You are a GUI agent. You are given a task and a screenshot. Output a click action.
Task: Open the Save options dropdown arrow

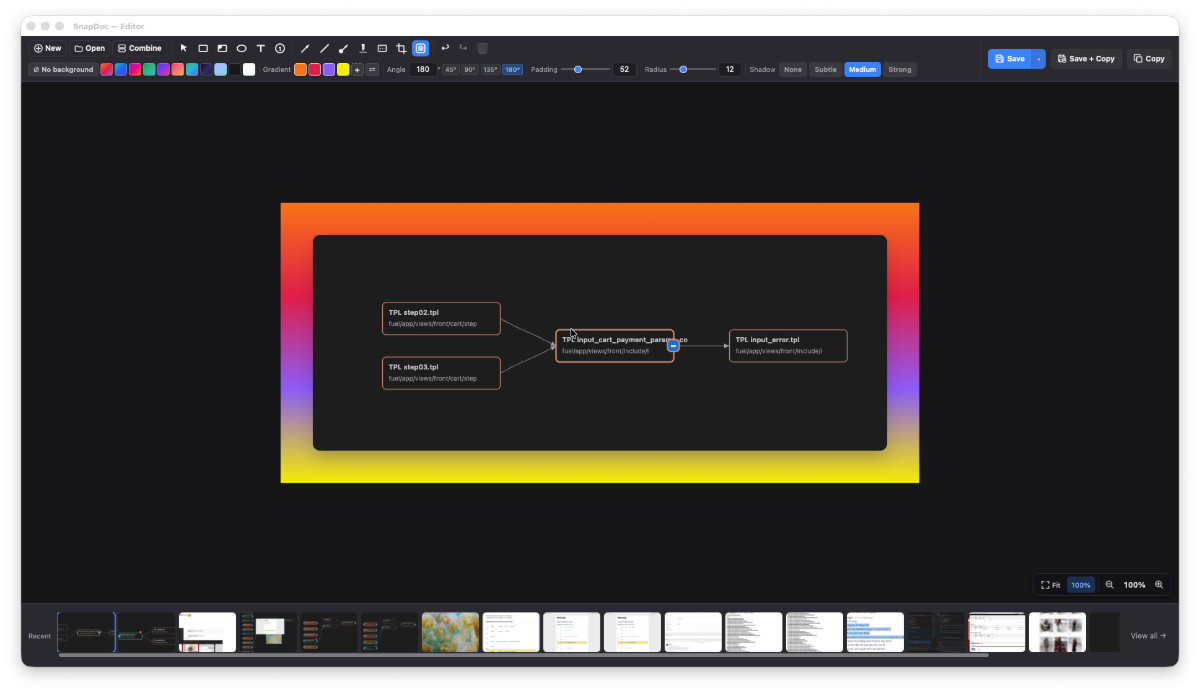point(1038,59)
